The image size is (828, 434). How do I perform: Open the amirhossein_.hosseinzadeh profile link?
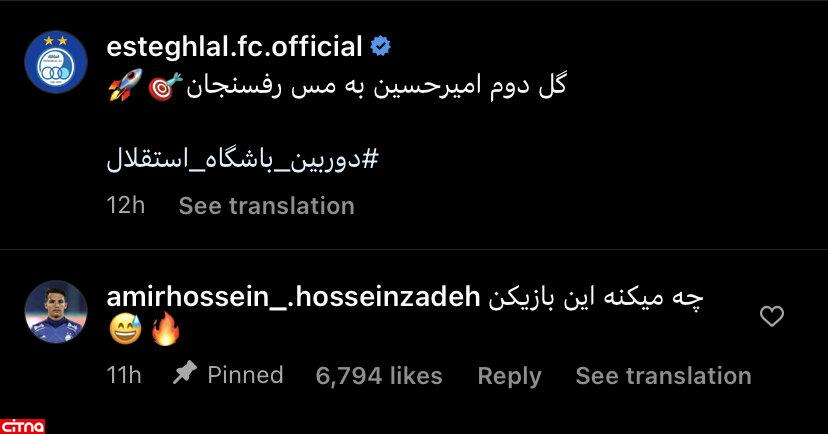pos(294,298)
